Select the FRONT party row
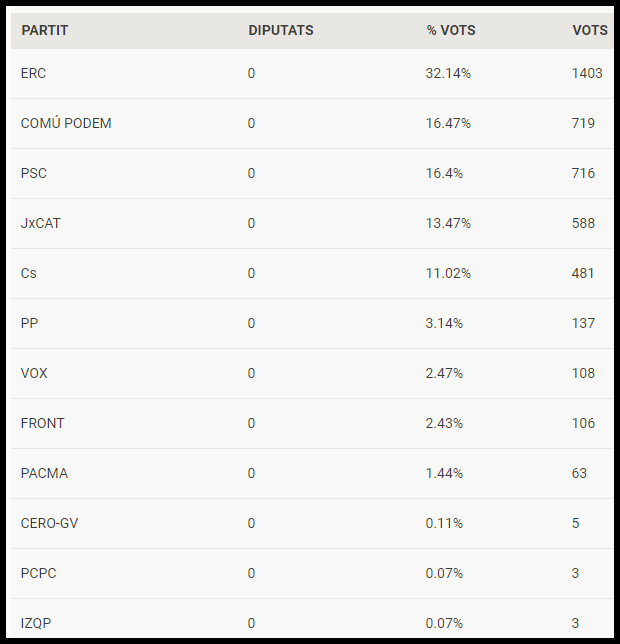 pyautogui.click(x=312, y=423)
